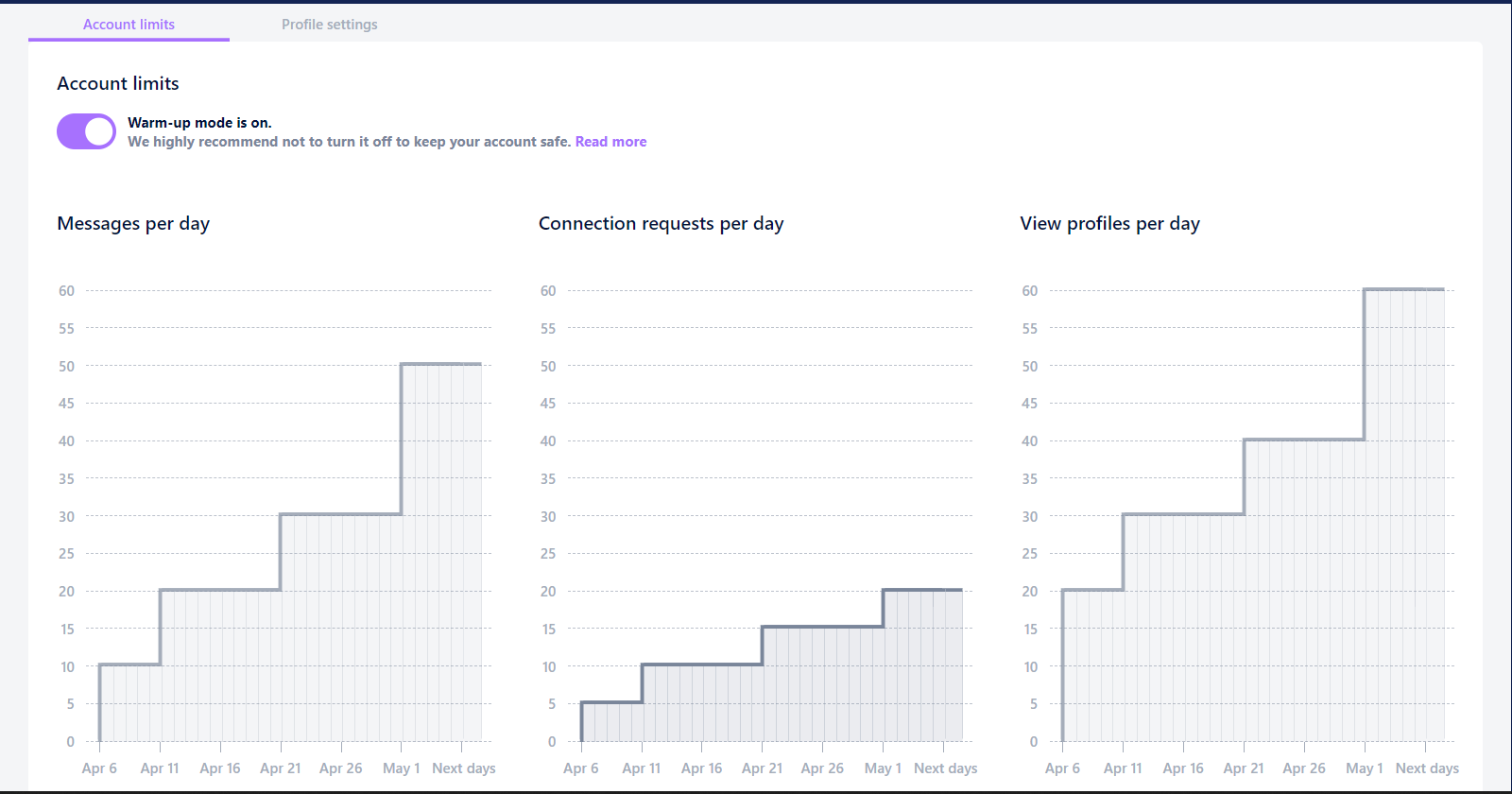
Task: Click Next days on View profiles chart
Action: tap(1427, 768)
